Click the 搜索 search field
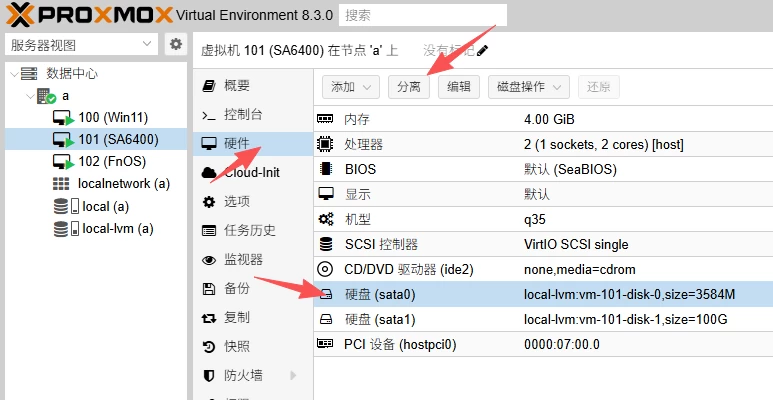Viewport: 773px width, 400px height. tap(422, 15)
